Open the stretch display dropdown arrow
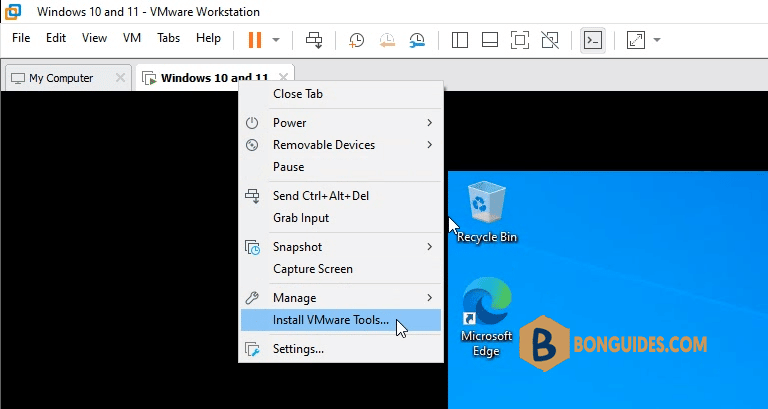 (x=657, y=40)
